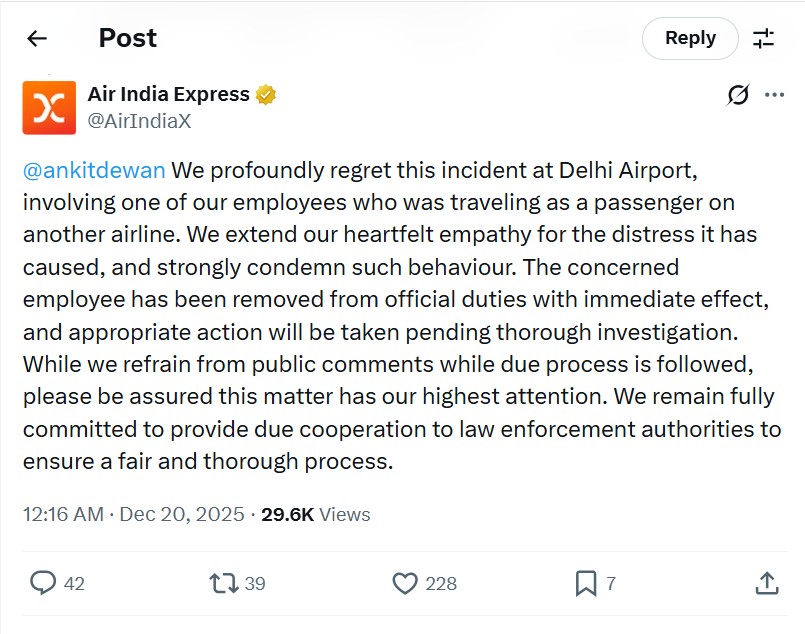Click the Grok icon beside the post
This screenshot has width=805, height=634.
[x=738, y=95]
